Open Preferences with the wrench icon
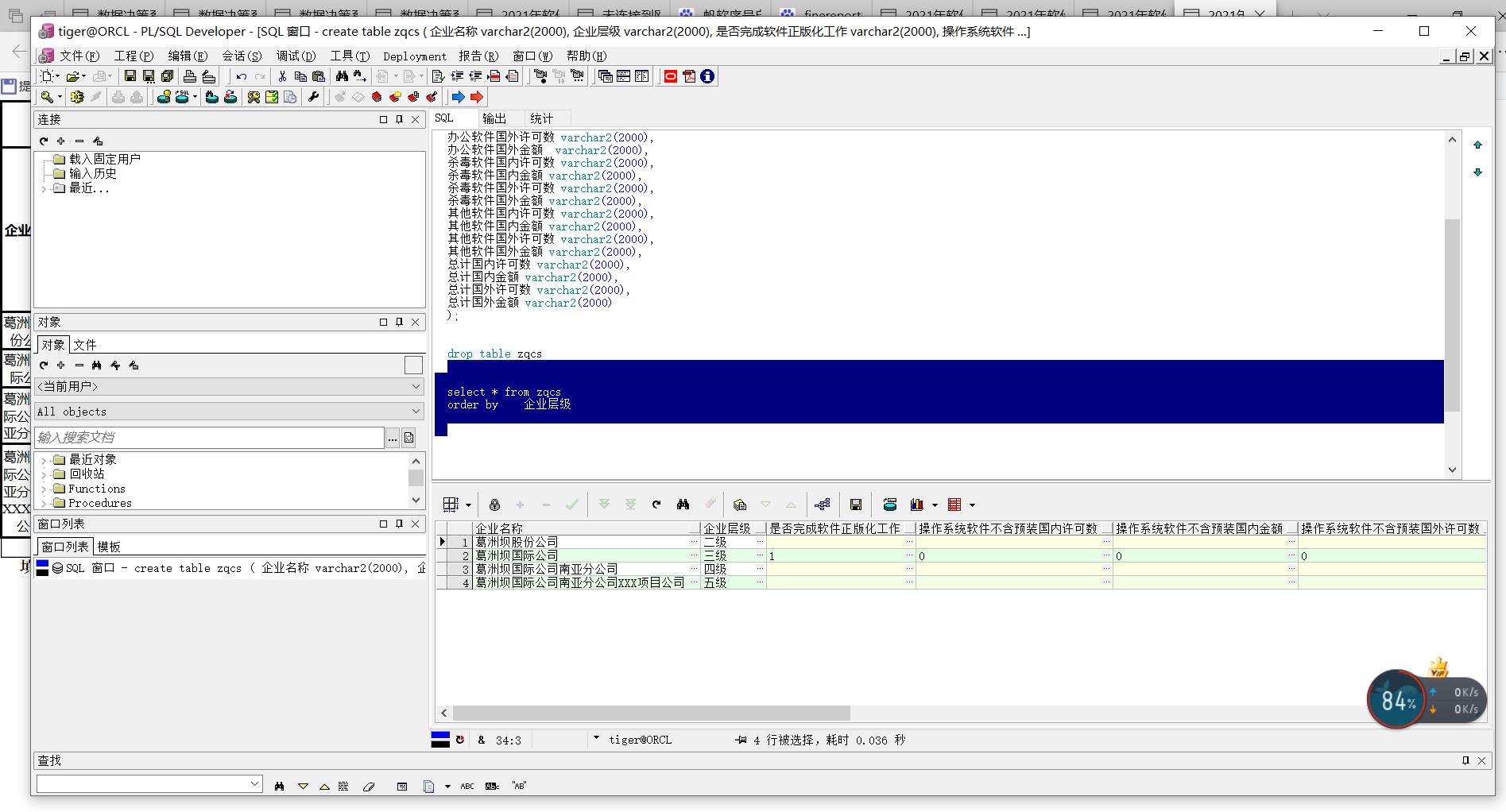1506x812 pixels. 313,97
